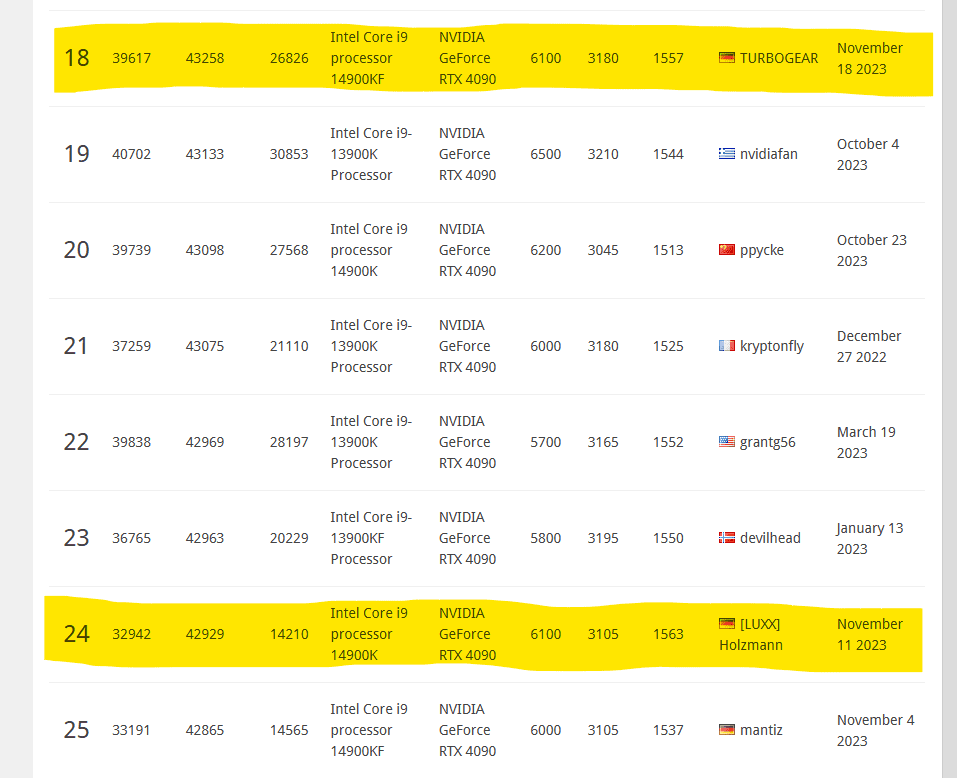The width and height of the screenshot is (957, 778).
Task: Click CPU score 26826
Action: [x=289, y=58]
